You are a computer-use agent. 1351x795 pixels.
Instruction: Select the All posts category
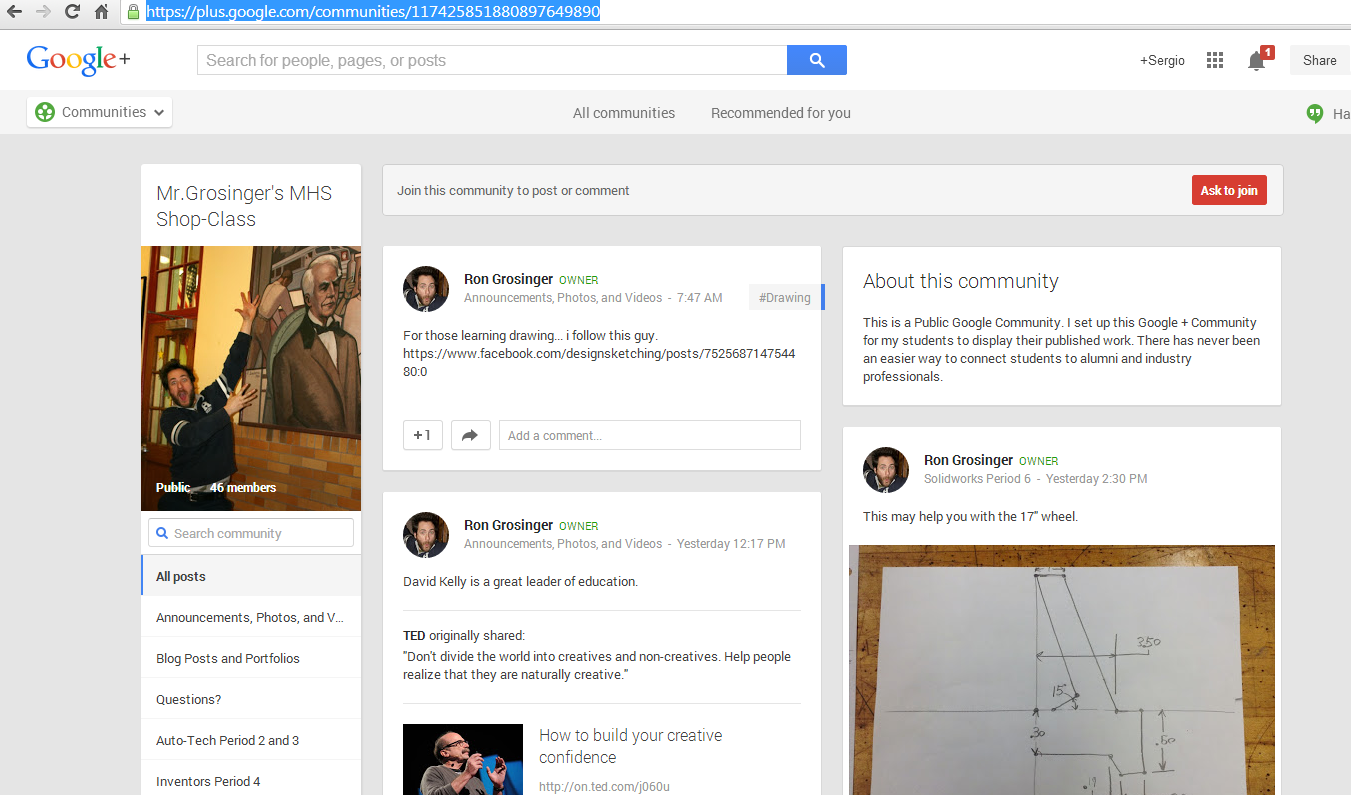(251, 576)
